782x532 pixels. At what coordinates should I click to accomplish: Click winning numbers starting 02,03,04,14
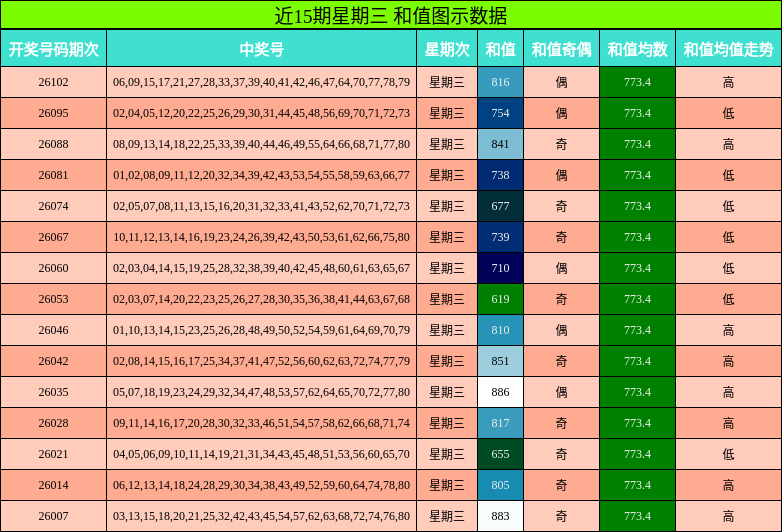(261, 268)
